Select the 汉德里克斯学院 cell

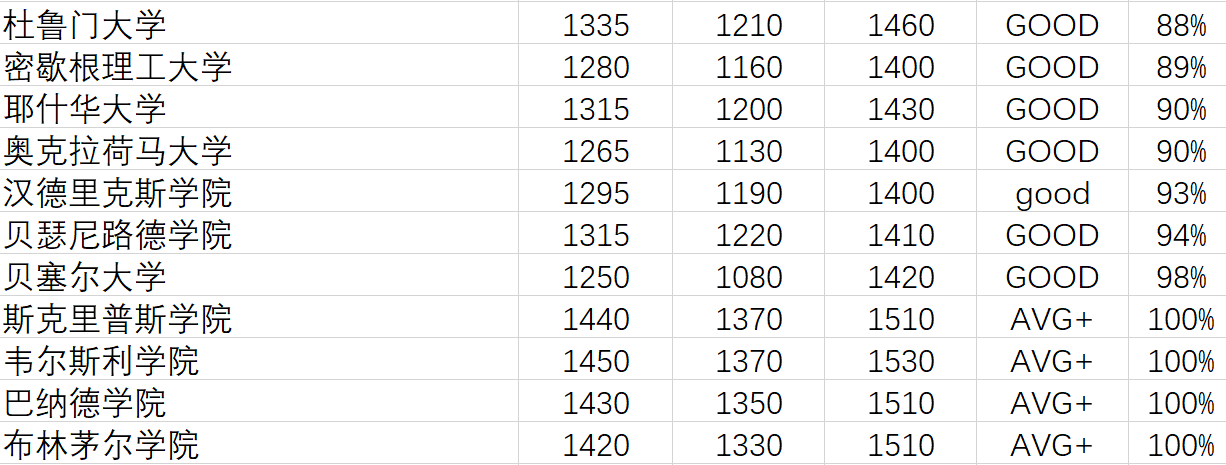(x=118, y=193)
